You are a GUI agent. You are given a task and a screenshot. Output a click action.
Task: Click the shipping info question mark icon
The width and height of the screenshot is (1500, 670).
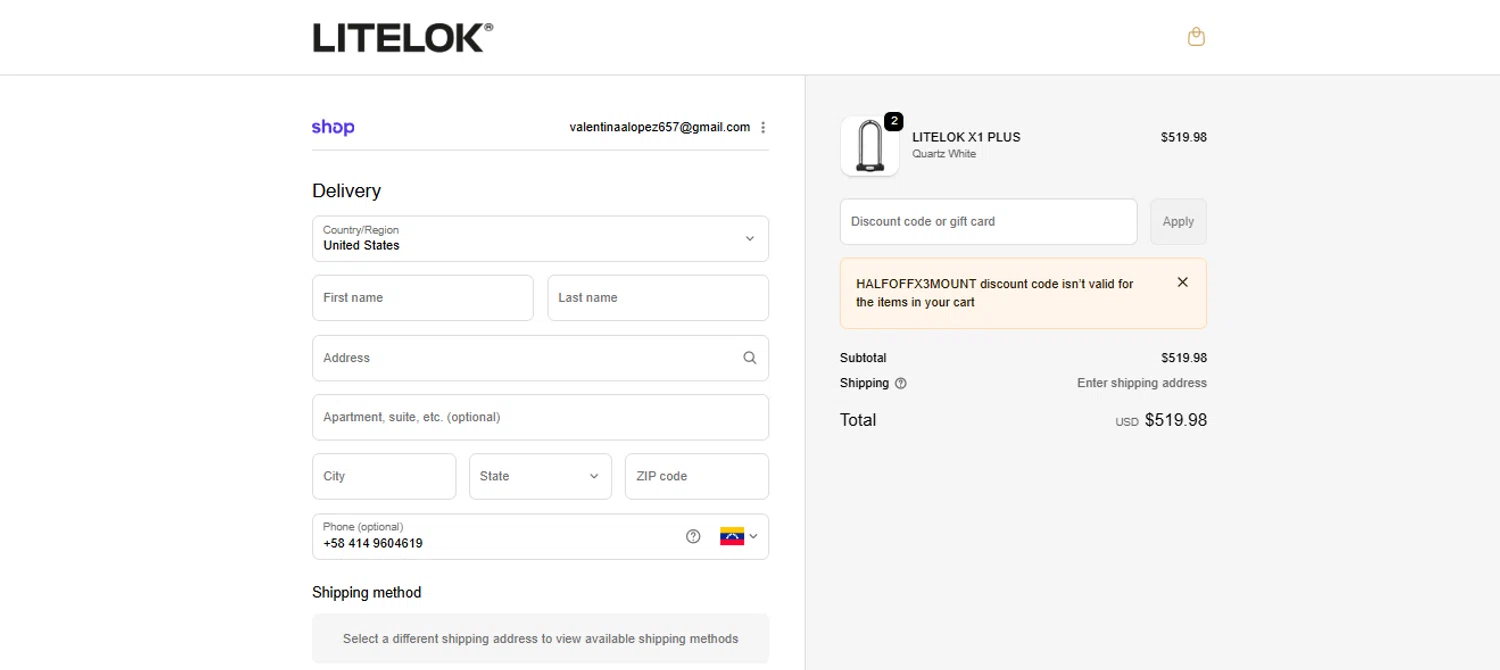pyautogui.click(x=901, y=383)
